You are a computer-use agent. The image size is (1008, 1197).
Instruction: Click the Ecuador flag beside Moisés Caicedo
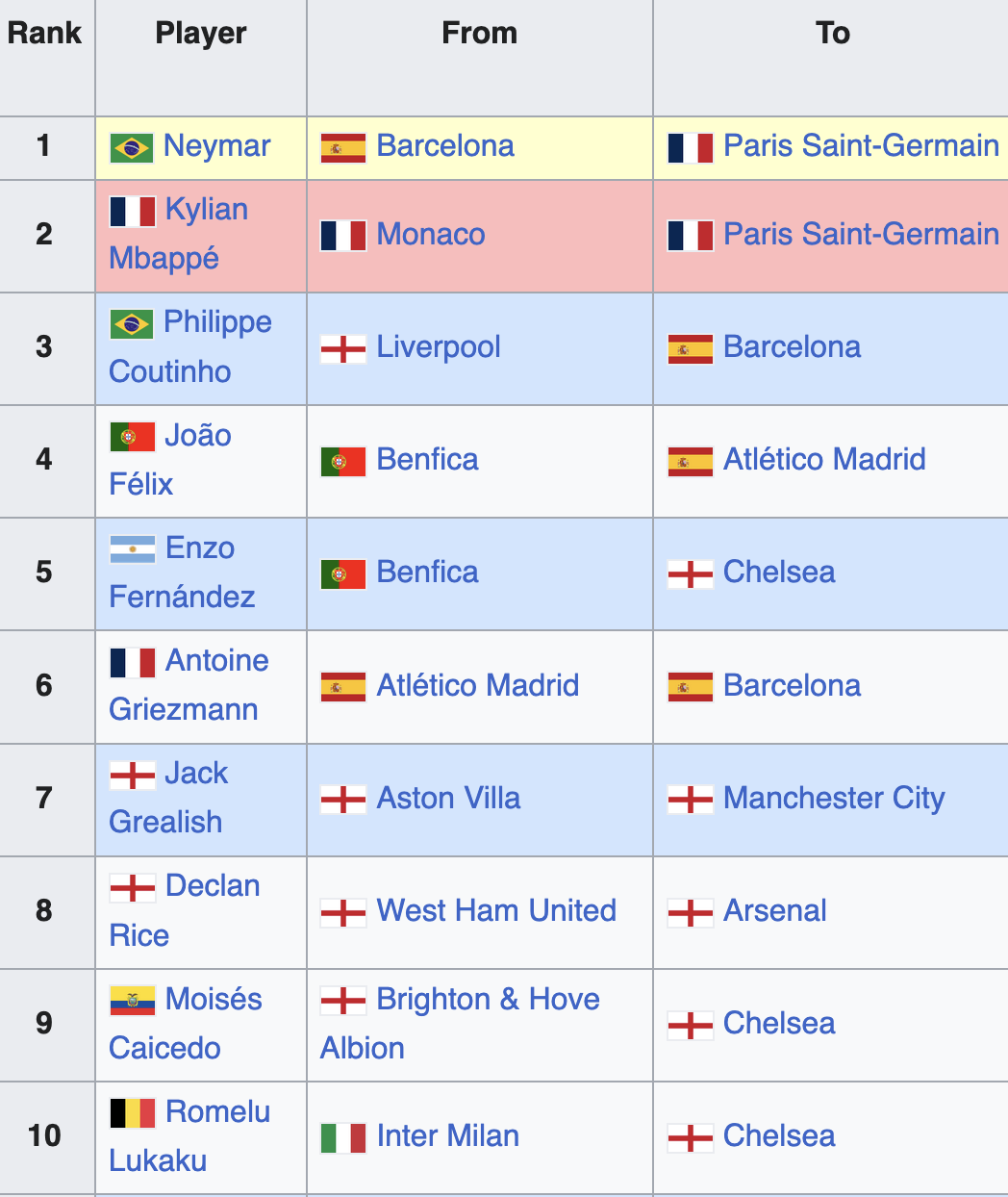coord(132,1001)
